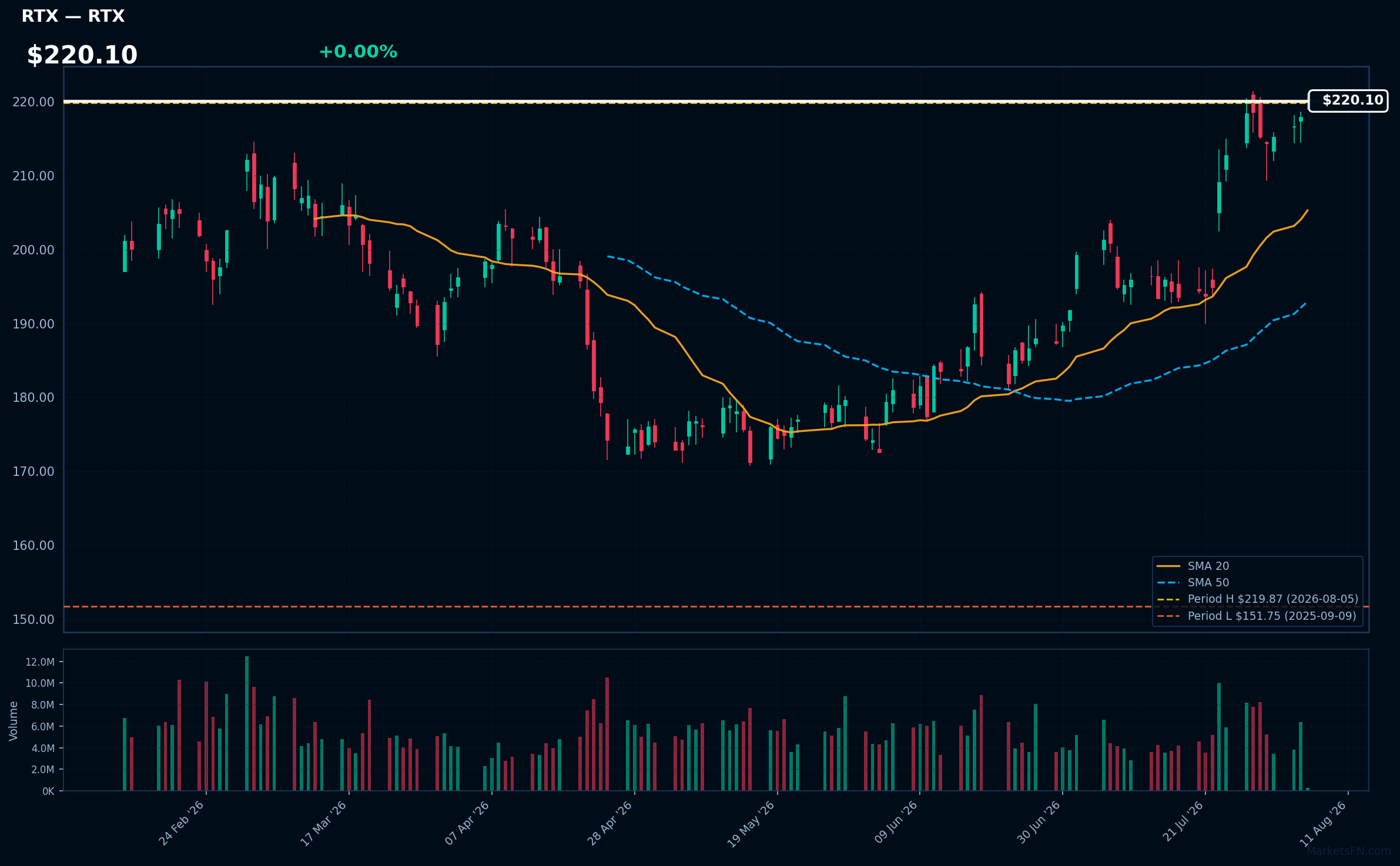Click the blue dashed SMA 50 legend sample
Viewport: 1400px width, 866px height.
point(1168,583)
